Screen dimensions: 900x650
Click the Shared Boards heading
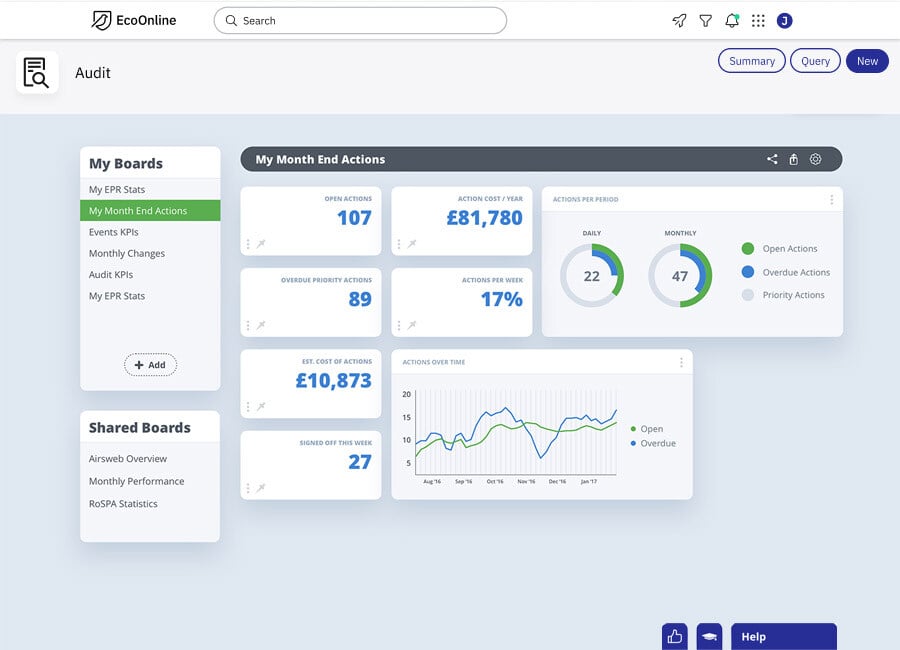click(139, 428)
